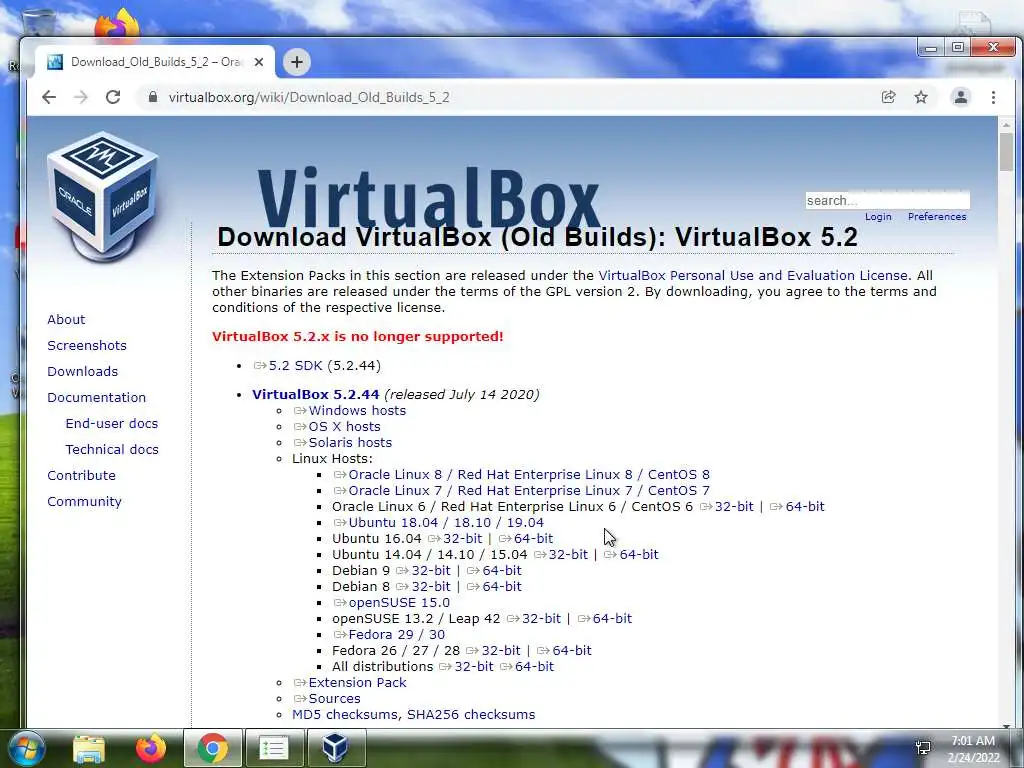Download Ubuntu 18.04 / 18.10 / 19.04 package

(439, 522)
